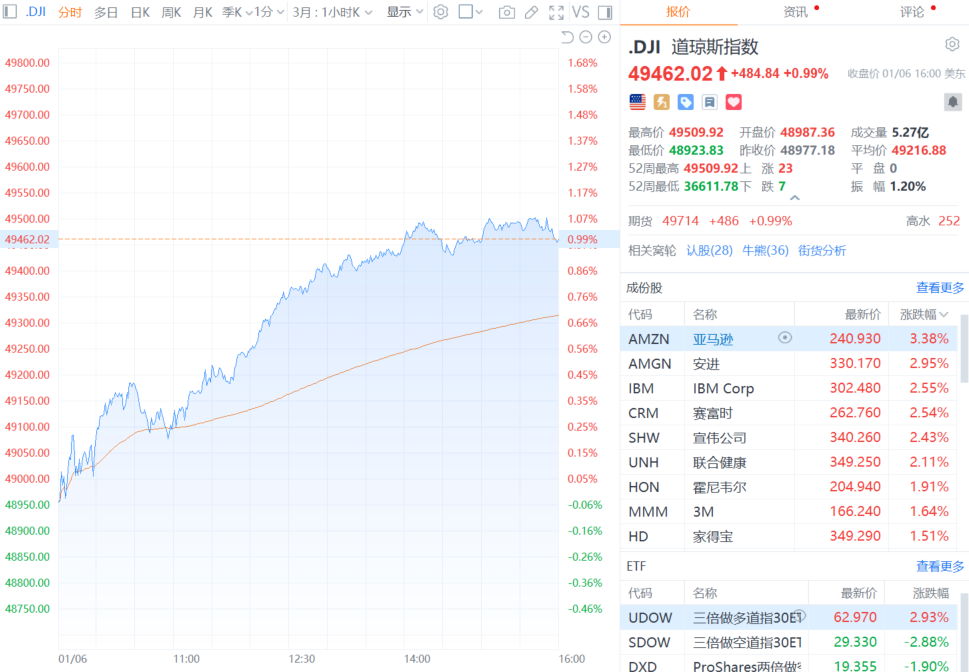Select the pencil drawing tool
Image resolution: width=969 pixels, height=672 pixels.
531,12
